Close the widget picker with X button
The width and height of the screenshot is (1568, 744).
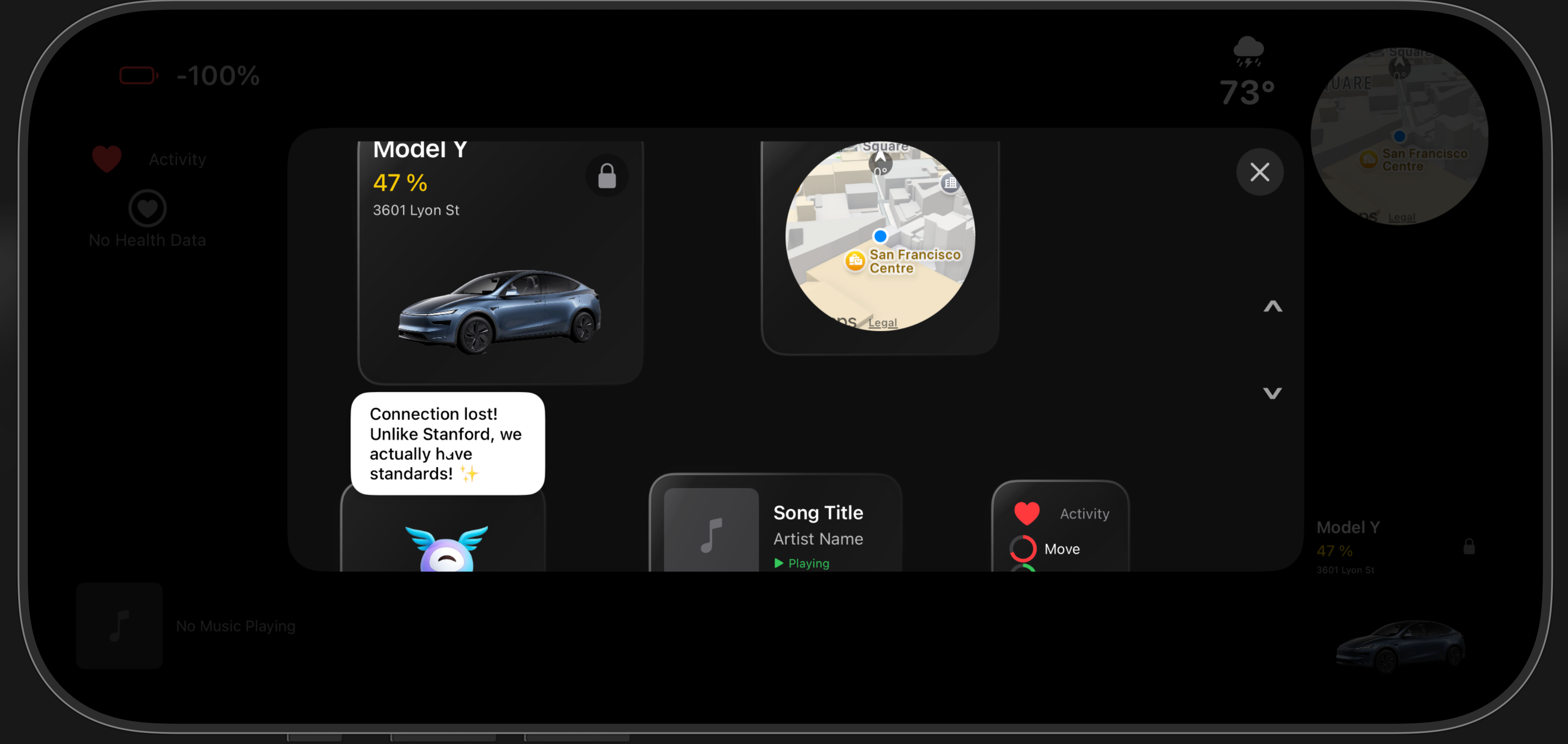(1259, 172)
